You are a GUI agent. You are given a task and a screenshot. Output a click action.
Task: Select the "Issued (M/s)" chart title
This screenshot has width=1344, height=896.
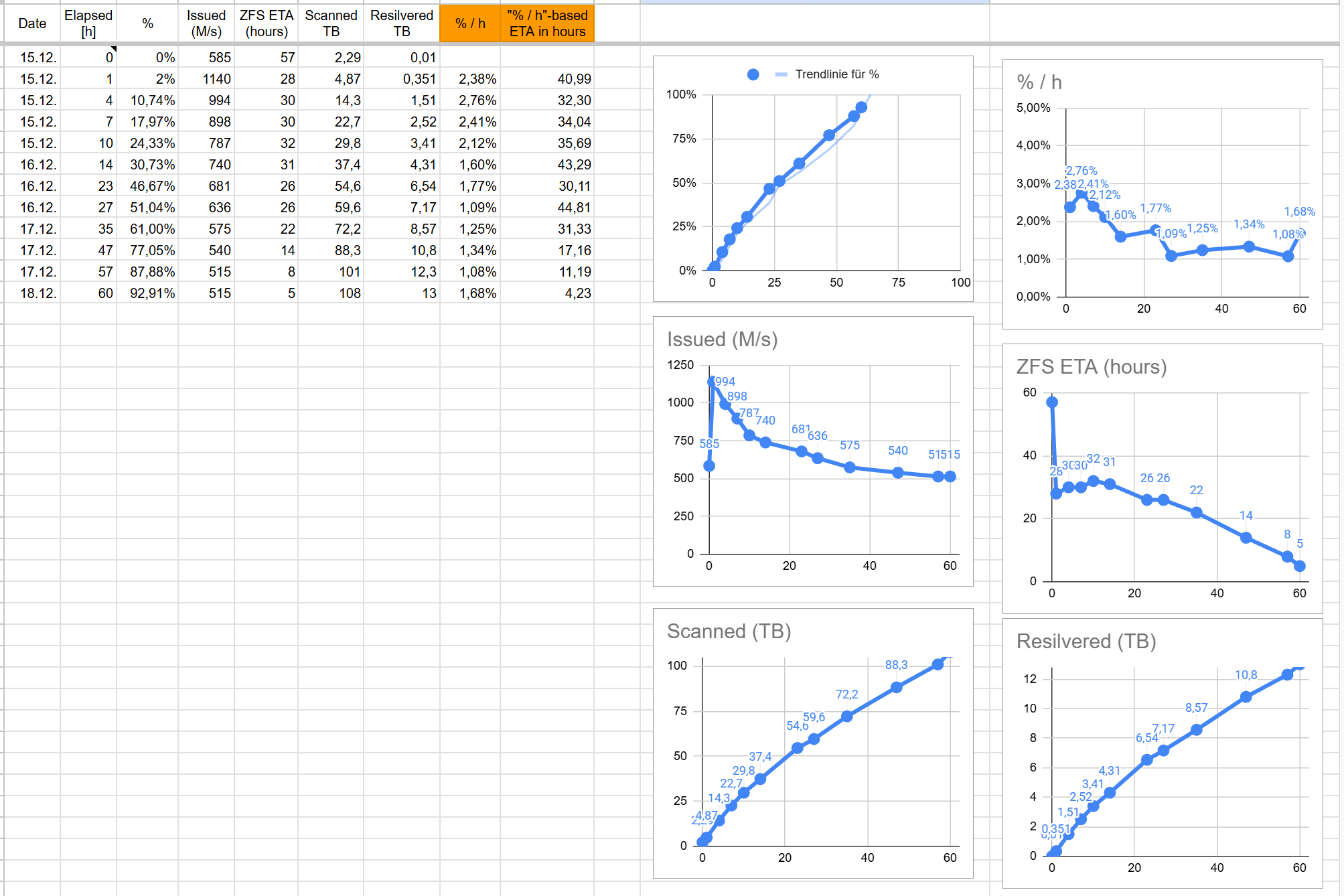click(x=722, y=340)
